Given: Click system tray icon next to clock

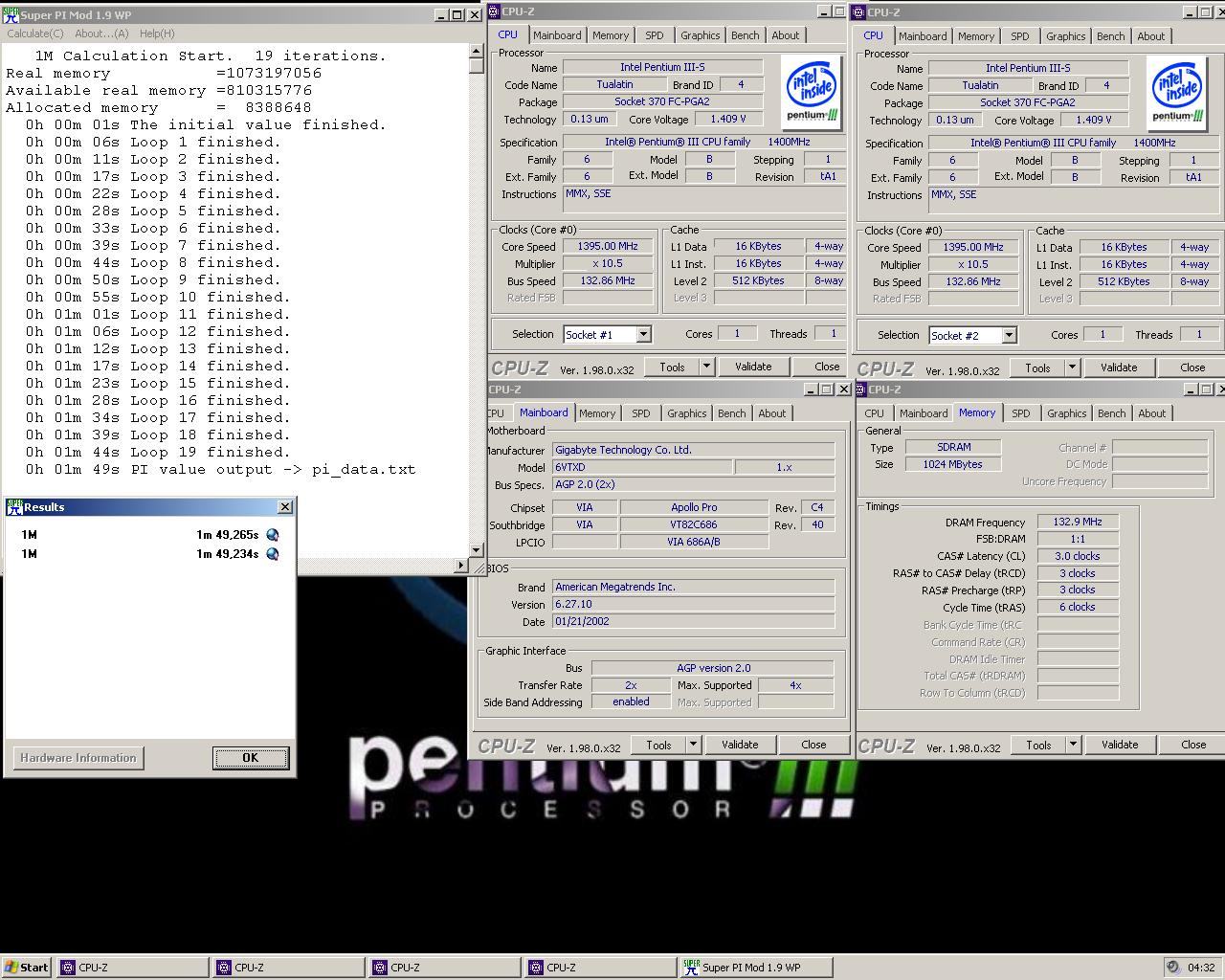Looking at the screenshot, I should [1173, 968].
